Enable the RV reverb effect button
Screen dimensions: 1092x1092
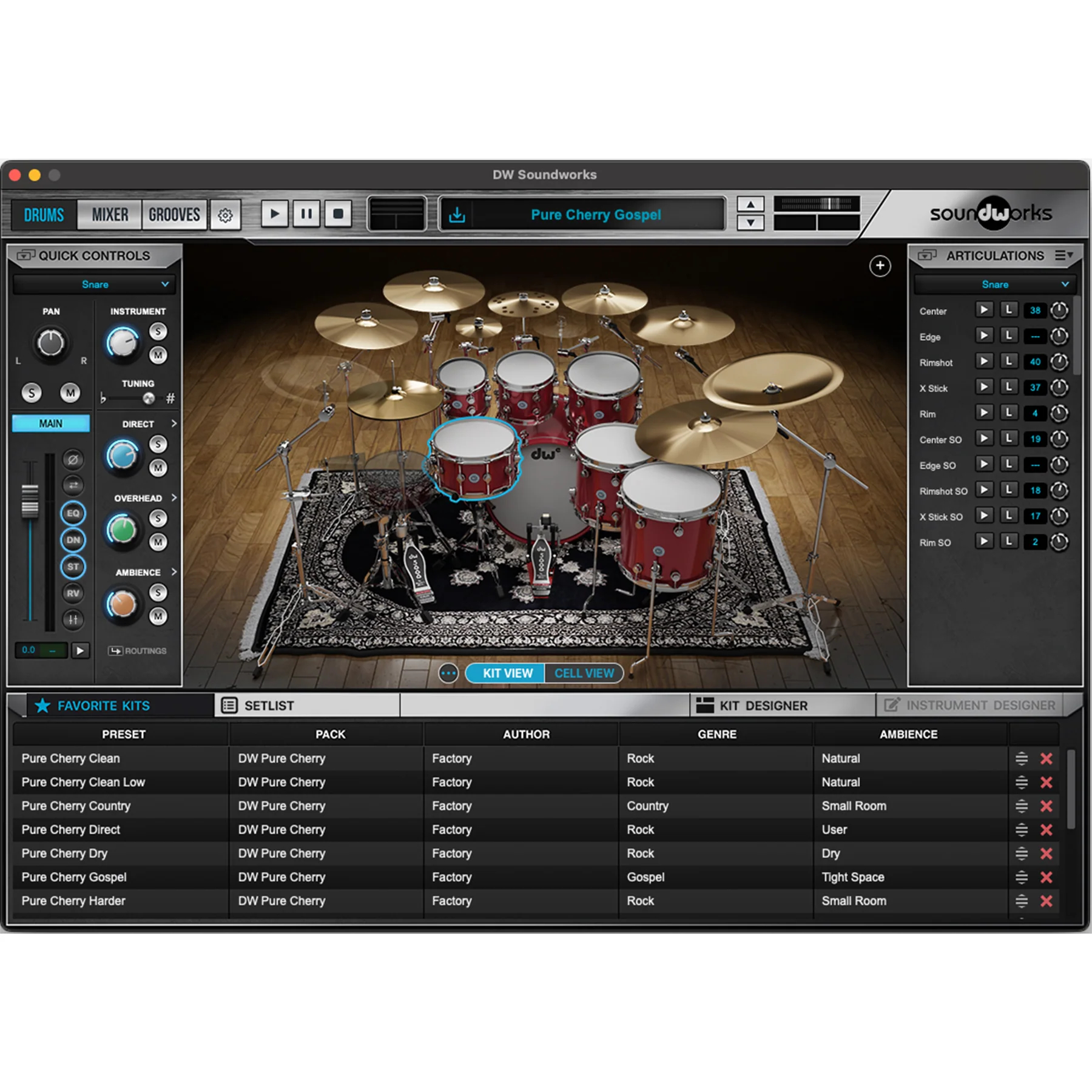coord(73,593)
